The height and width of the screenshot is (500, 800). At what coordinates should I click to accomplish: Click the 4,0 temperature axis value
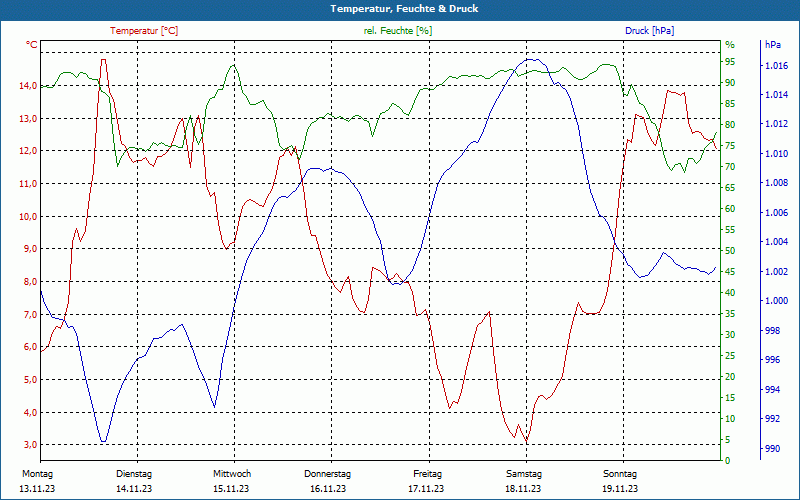tap(30, 412)
